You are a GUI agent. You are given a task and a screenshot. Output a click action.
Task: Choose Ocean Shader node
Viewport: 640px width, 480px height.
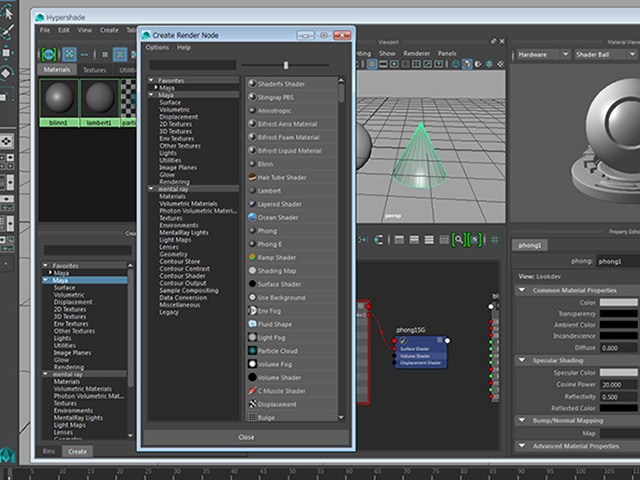pos(291,217)
